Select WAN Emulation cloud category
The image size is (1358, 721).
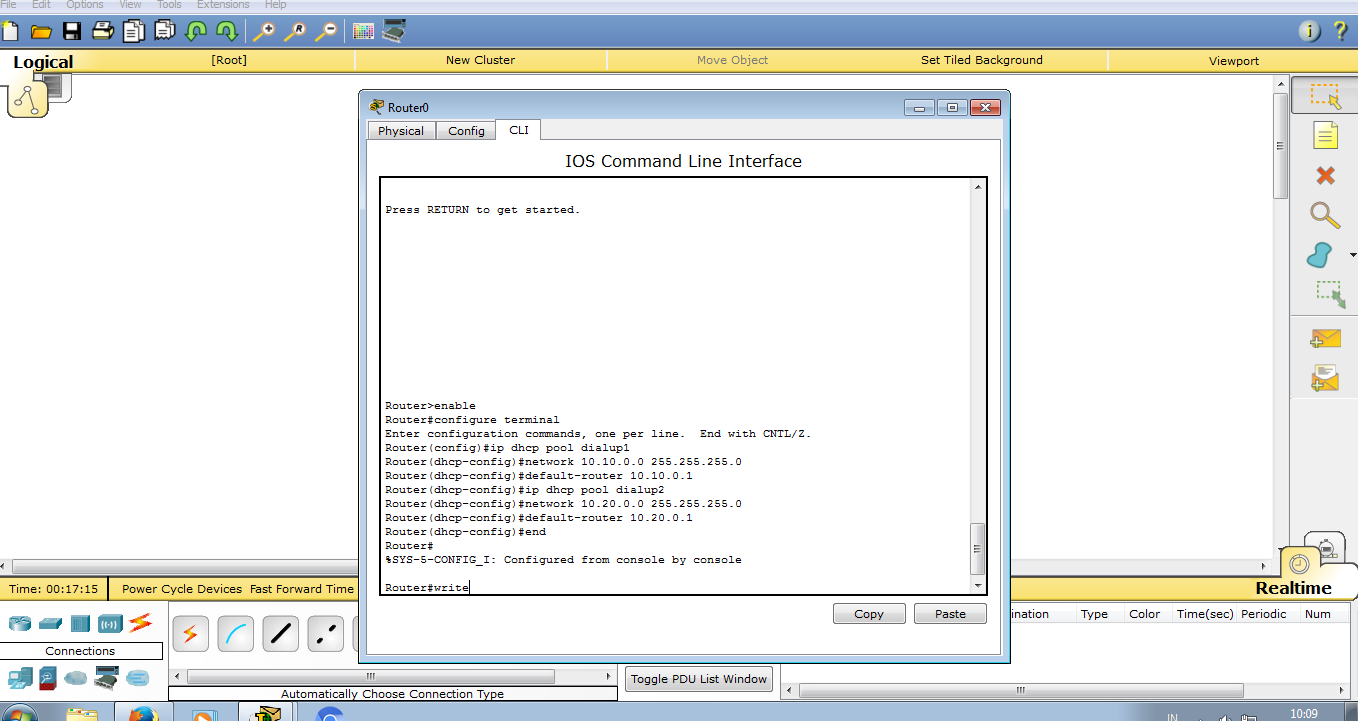click(x=76, y=678)
